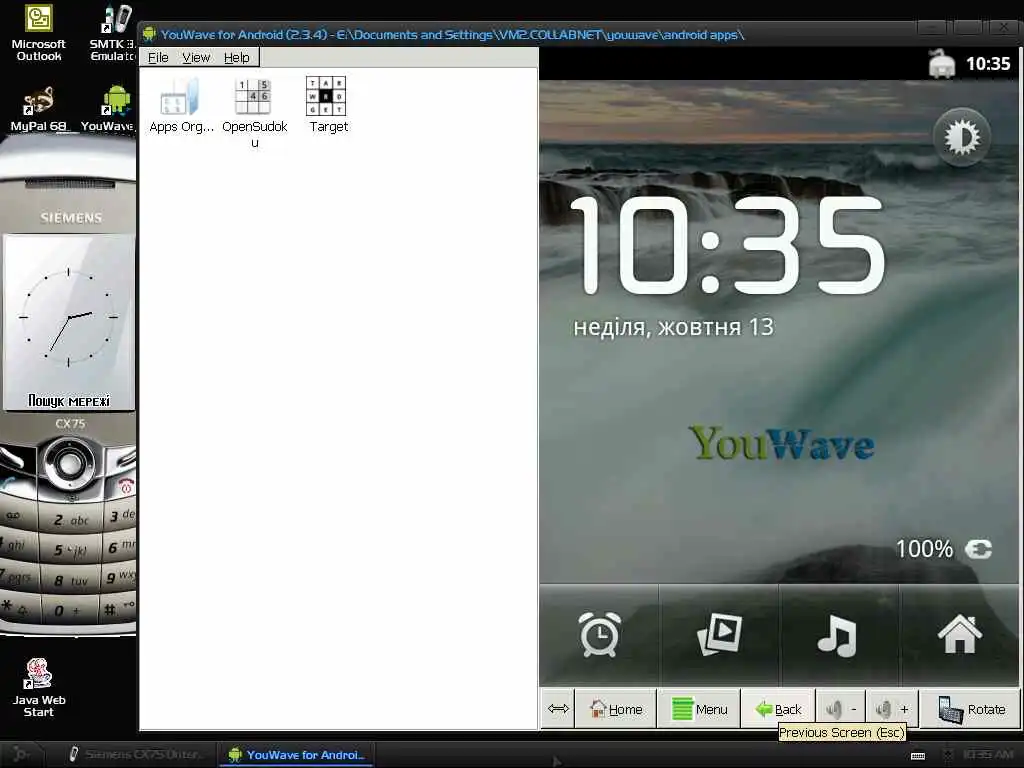Screen dimensions: 1024x768
Task: Click the large 10:35 lock screen clock
Action: (726, 244)
